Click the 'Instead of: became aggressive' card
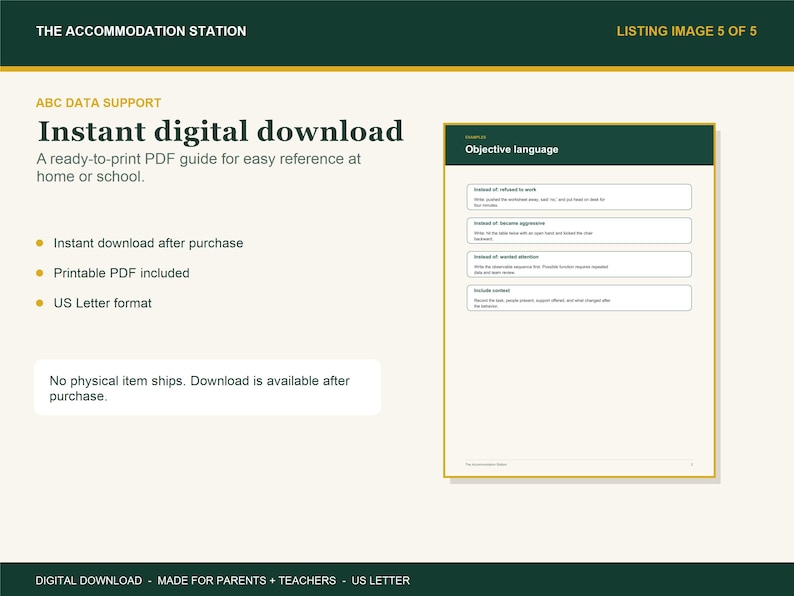The width and height of the screenshot is (794, 596). pos(579,230)
